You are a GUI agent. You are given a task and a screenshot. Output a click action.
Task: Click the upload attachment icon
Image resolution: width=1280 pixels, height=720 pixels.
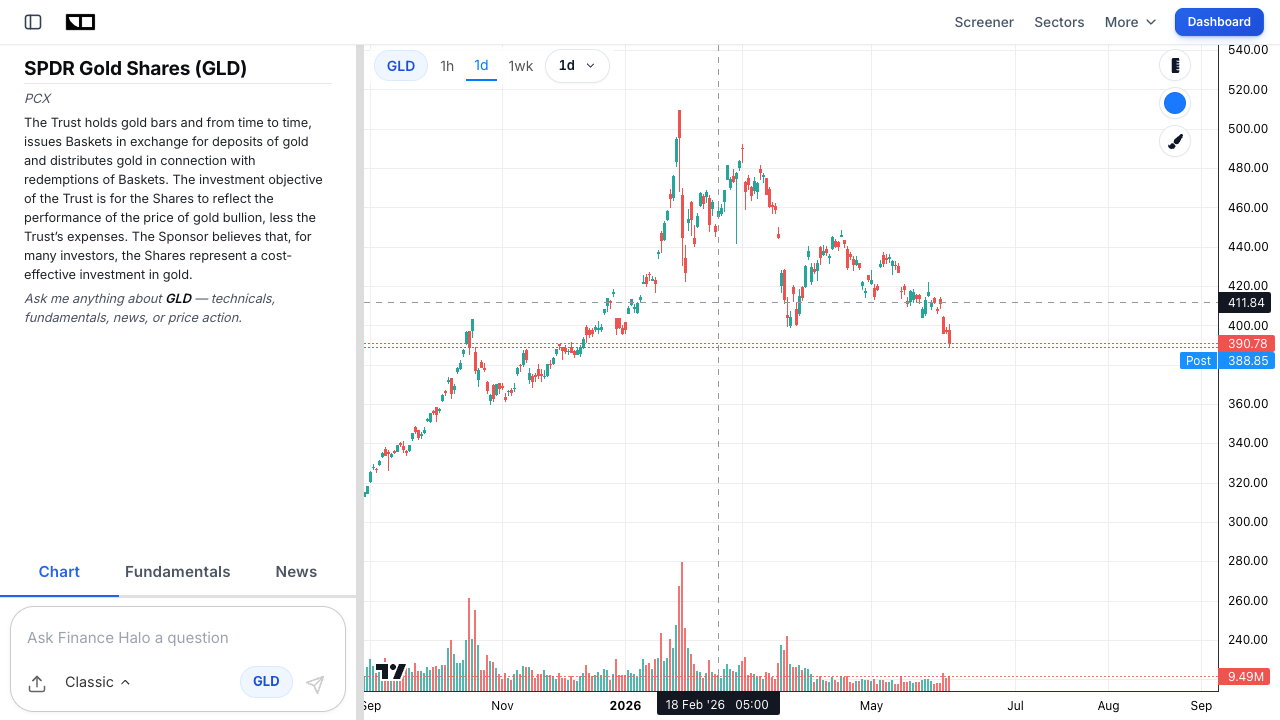[x=37, y=684]
